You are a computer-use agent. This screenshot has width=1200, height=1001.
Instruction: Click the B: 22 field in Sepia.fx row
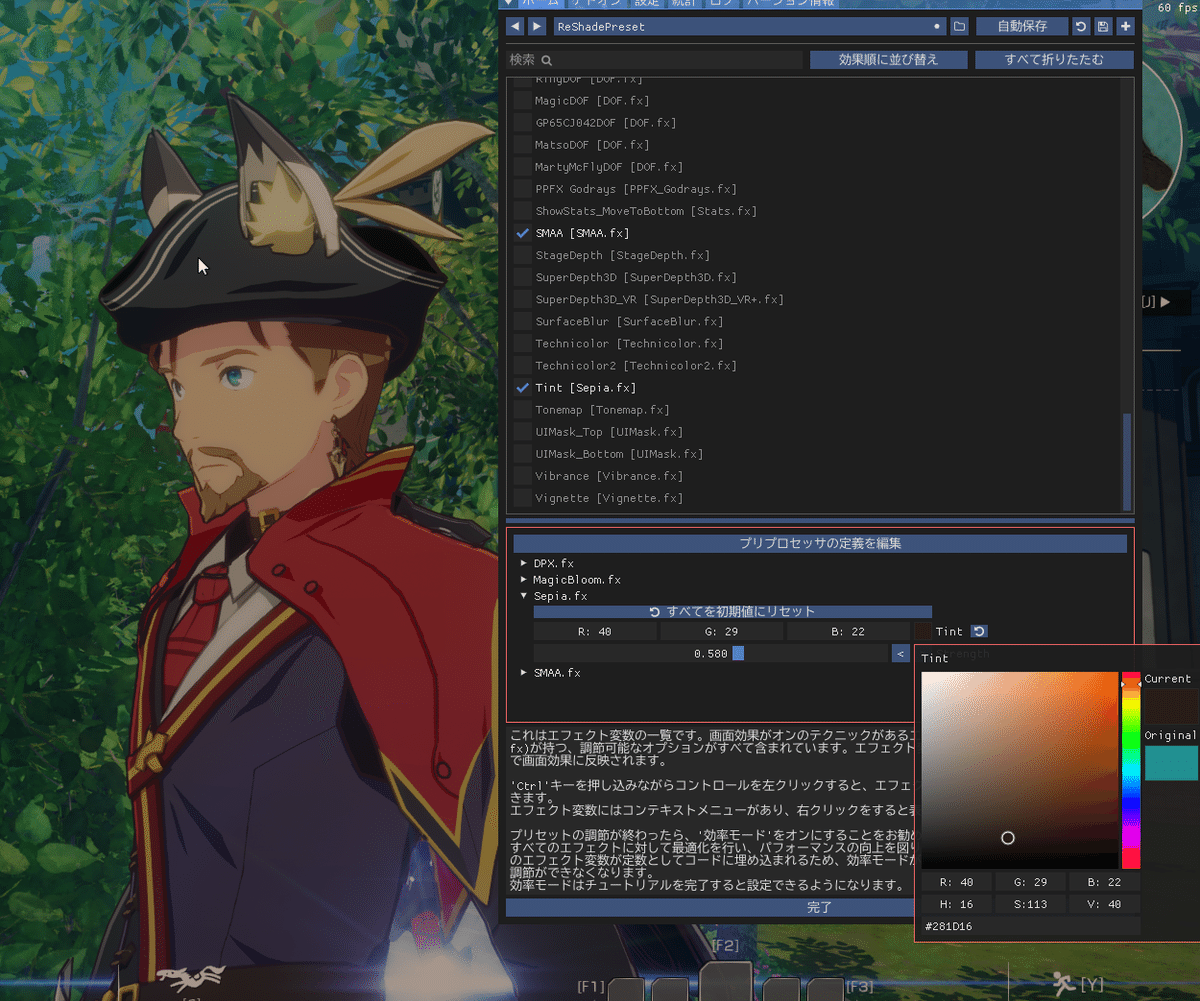[849, 631]
